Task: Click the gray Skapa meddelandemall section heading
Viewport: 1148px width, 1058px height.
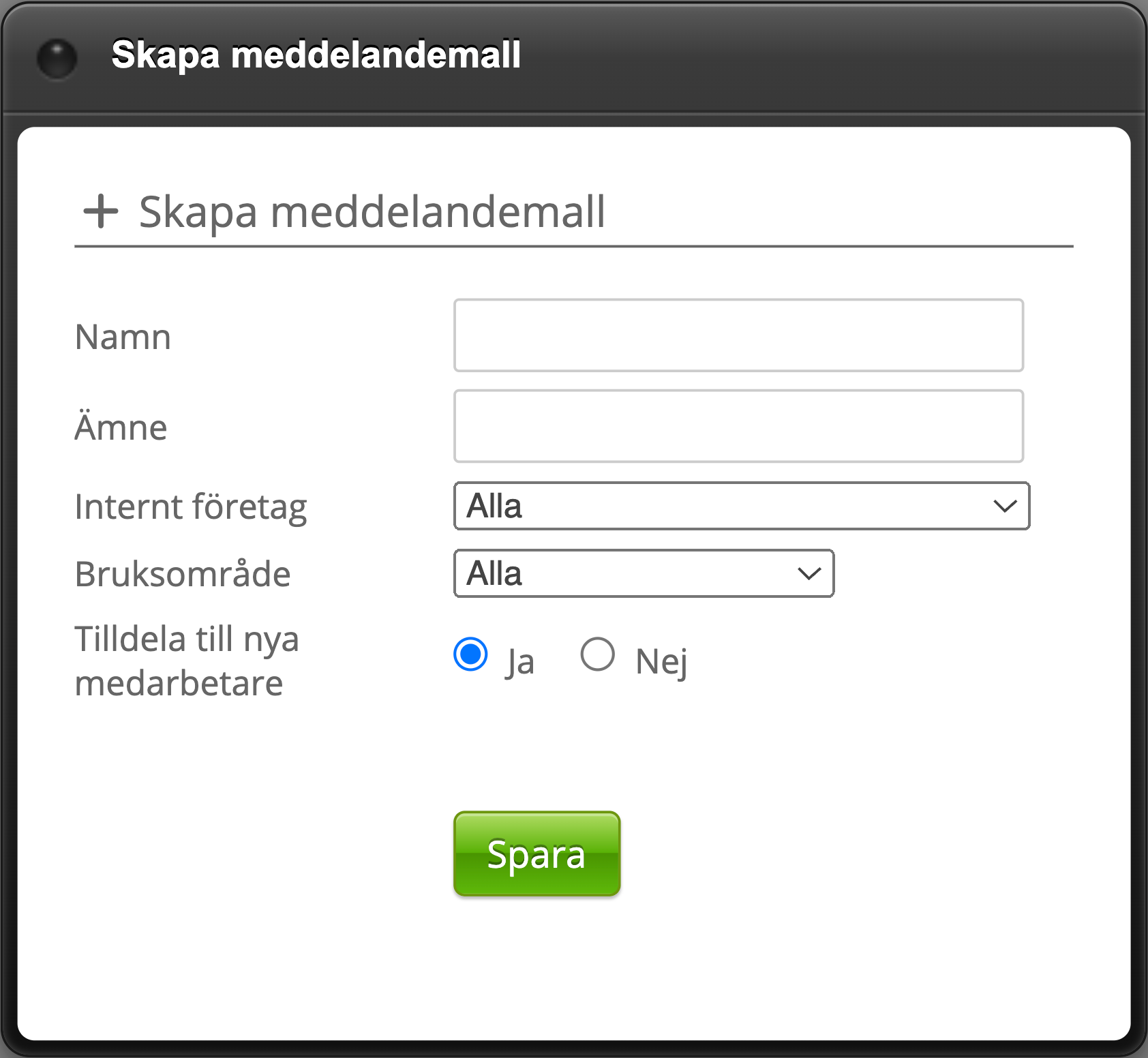Action: click(x=372, y=211)
